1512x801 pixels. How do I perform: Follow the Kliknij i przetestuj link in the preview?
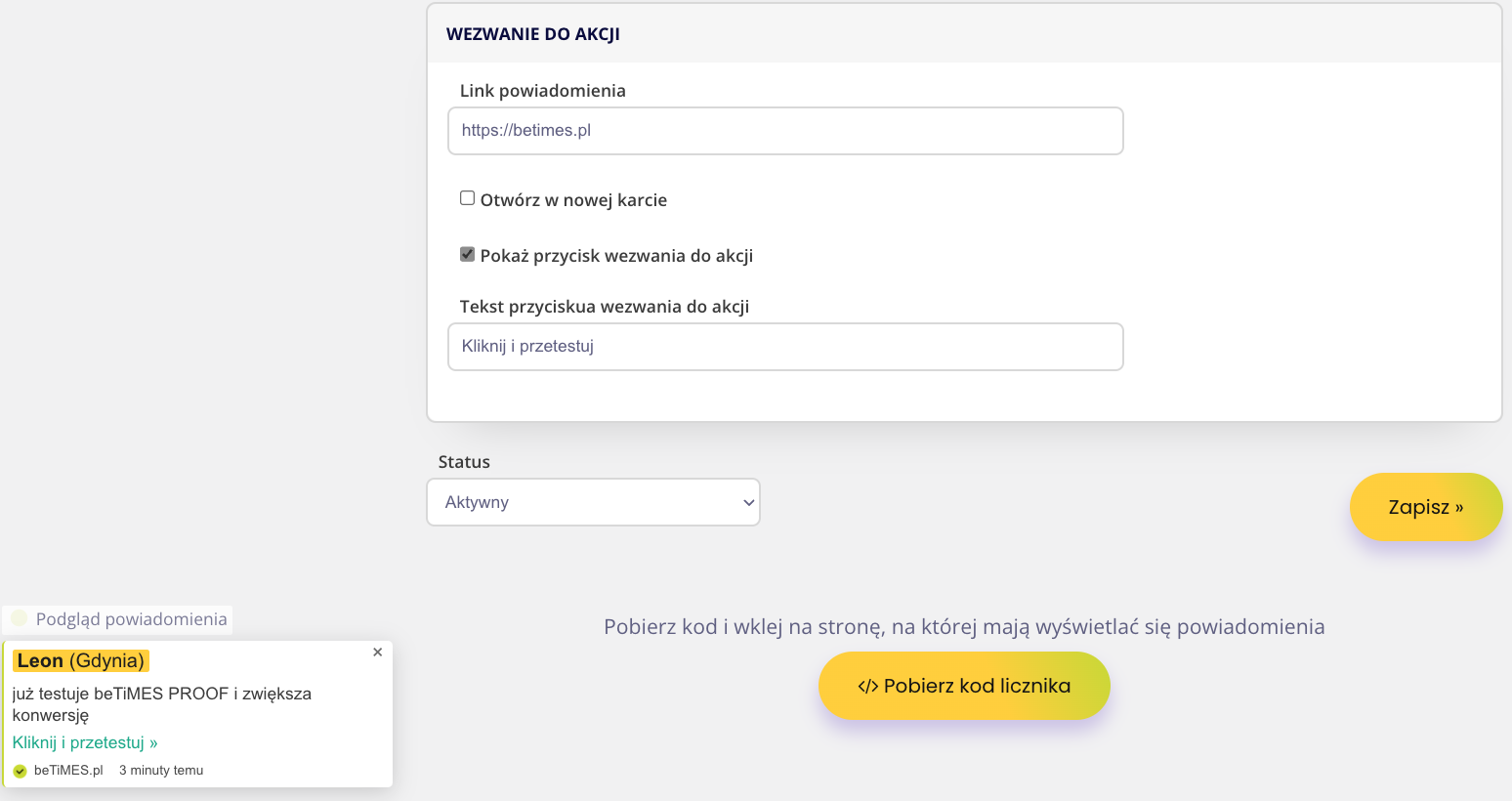click(x=85, y=742)
